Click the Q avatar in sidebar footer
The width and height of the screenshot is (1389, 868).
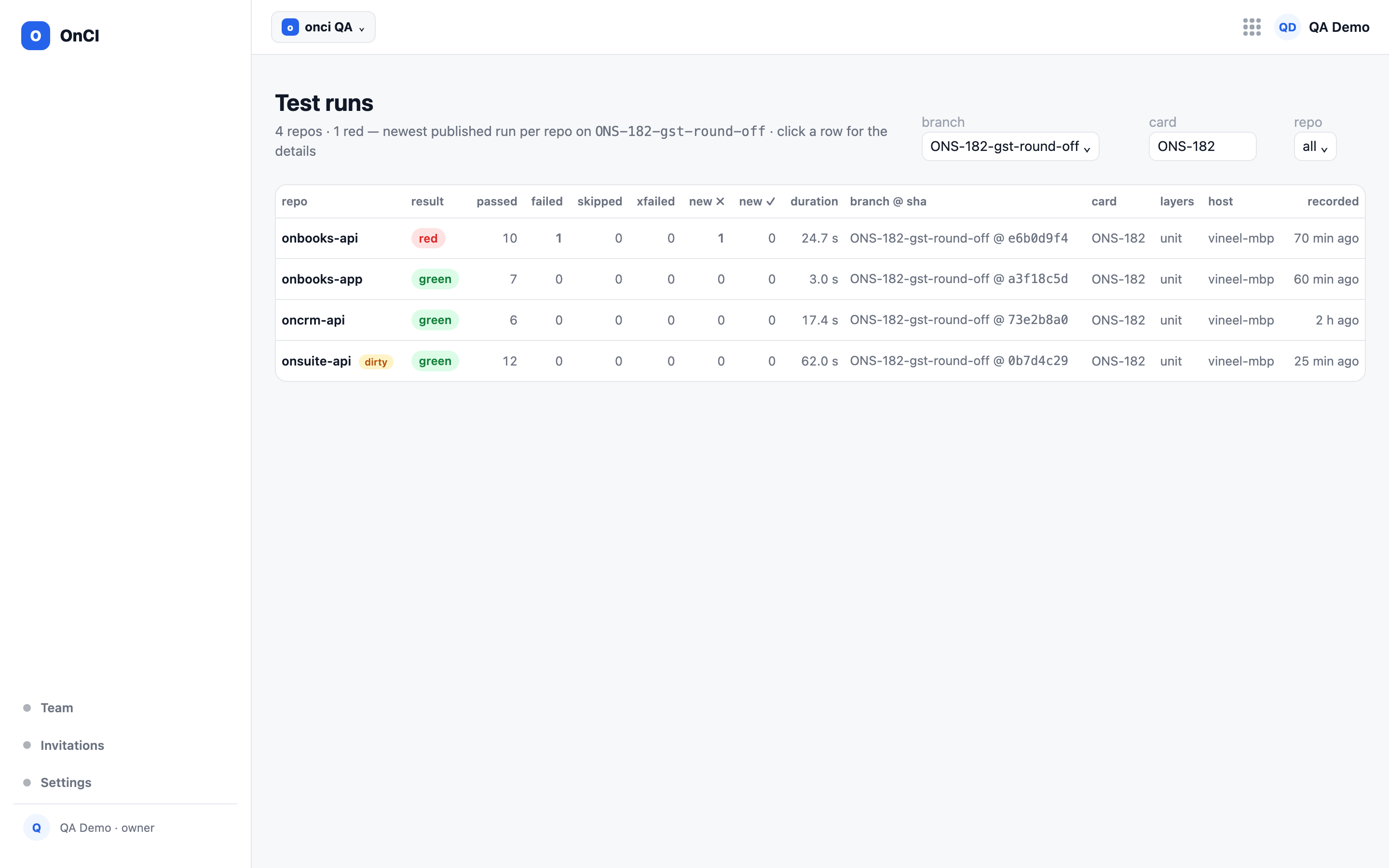click(36, 827)
